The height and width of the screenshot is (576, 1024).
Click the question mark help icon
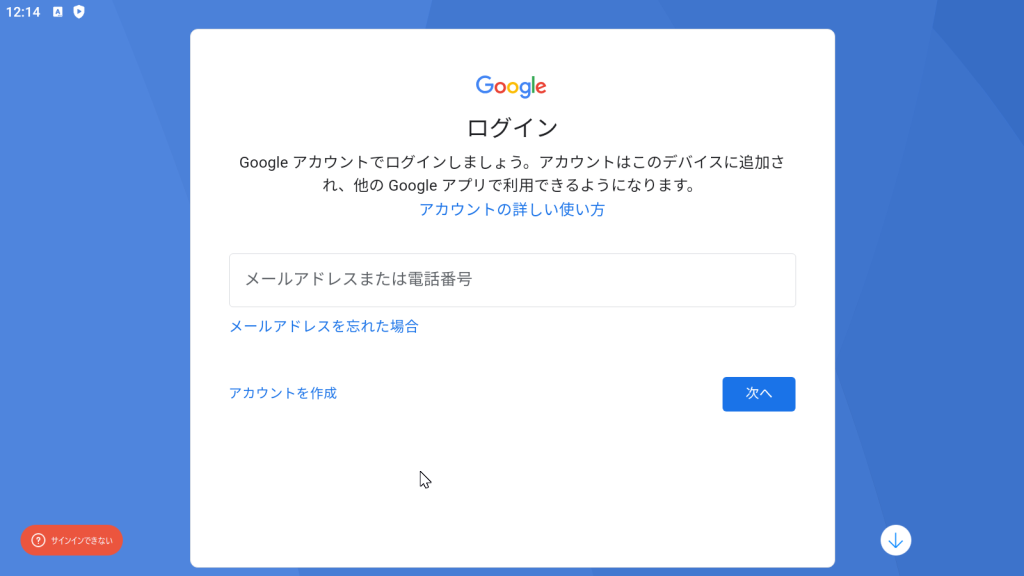pyautogui.click(x=38, y=540)
